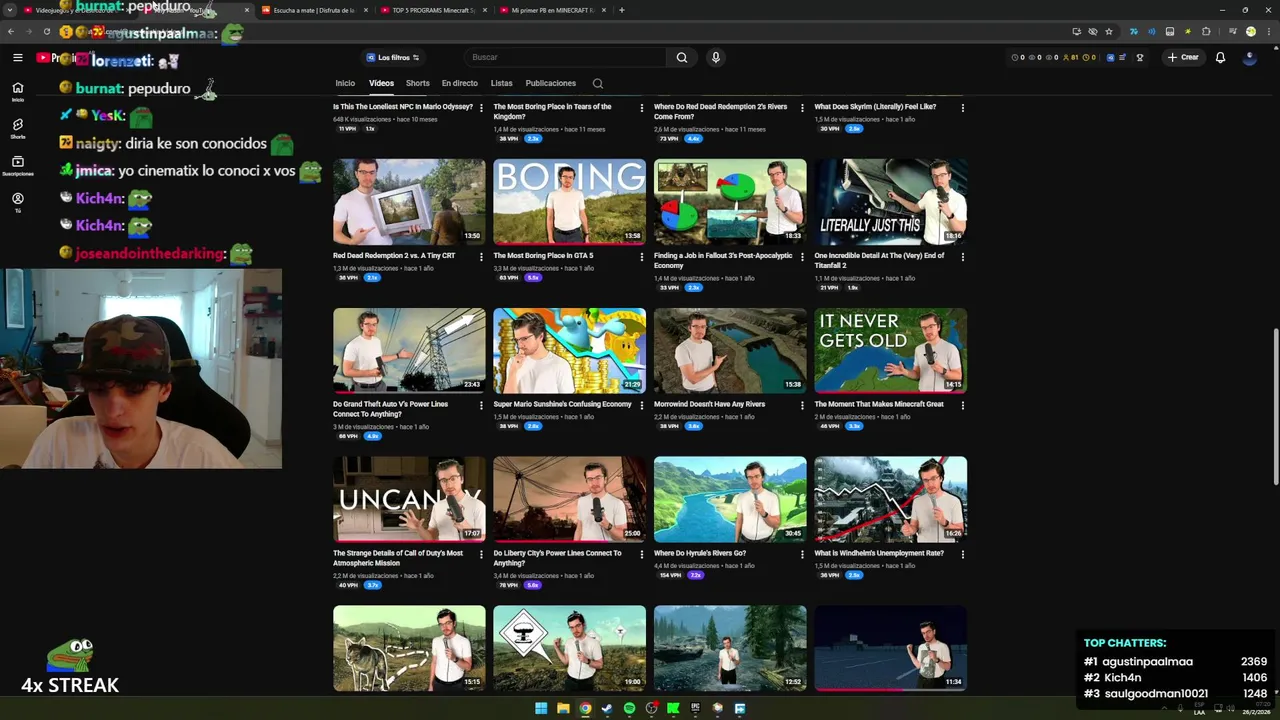Close the 'TOP 5 PROGRAMS Minecraft' browser tab
The height and width of the screenshot is (720, 1280).
pos(485,10)
